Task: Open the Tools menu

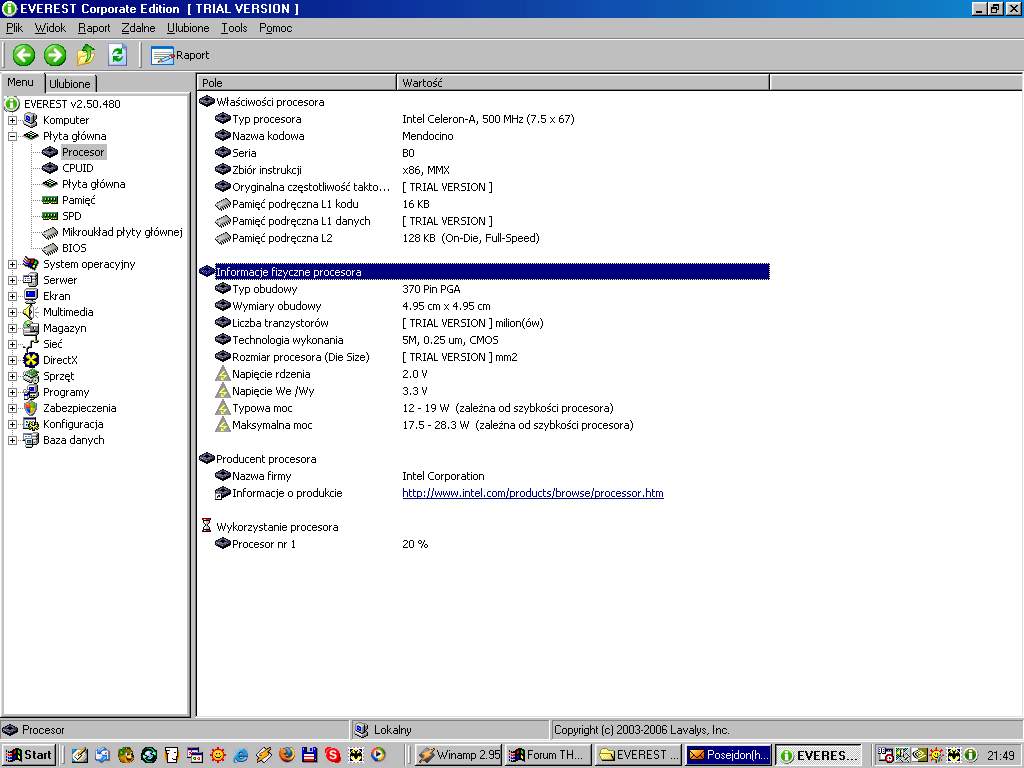Action: [x=234, y=28]
